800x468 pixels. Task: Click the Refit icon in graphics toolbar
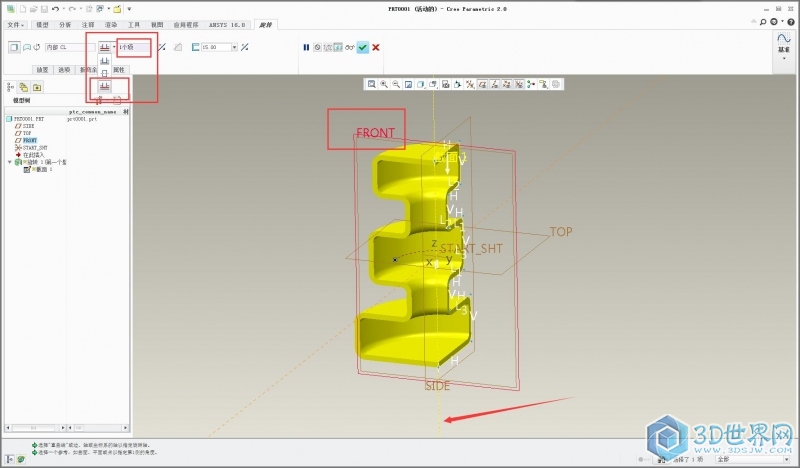[x=371, y=84]
